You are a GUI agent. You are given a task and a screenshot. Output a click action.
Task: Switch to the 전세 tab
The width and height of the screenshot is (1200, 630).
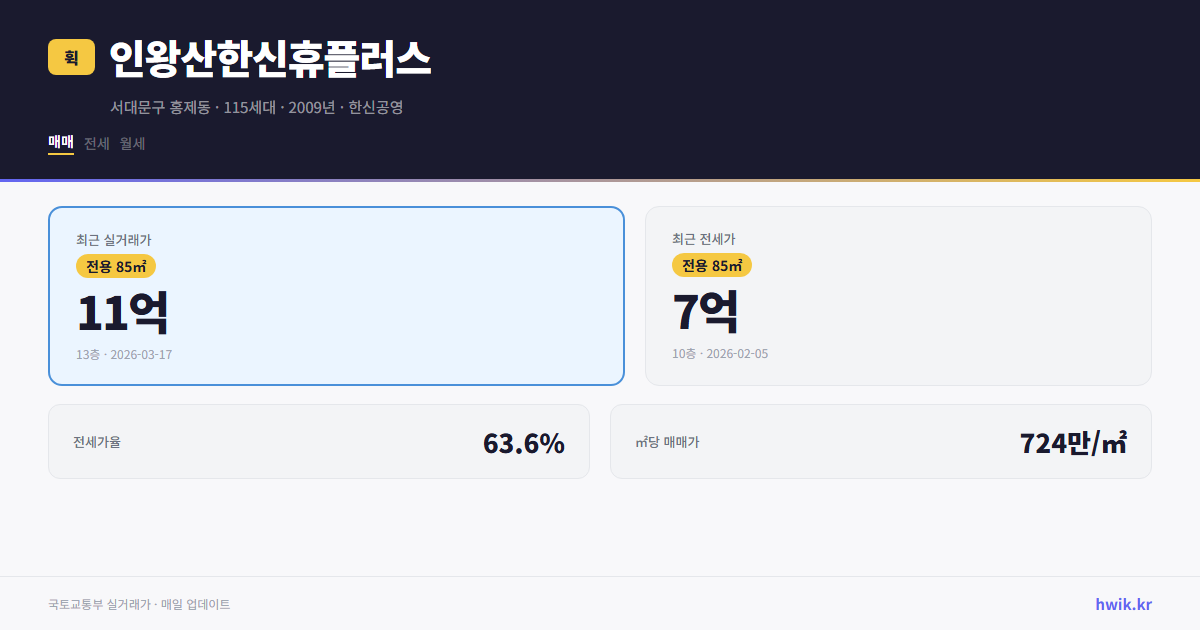coord(95,143)
